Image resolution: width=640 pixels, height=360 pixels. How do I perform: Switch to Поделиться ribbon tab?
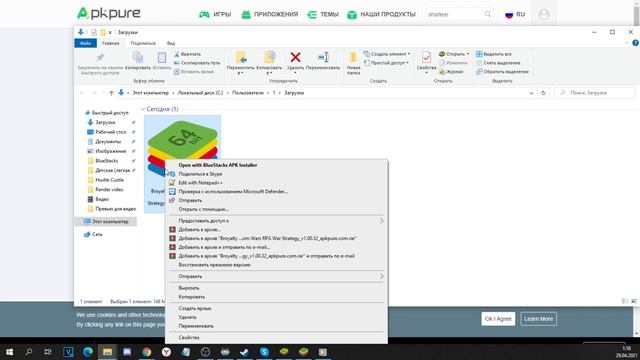tap(143, 43)
